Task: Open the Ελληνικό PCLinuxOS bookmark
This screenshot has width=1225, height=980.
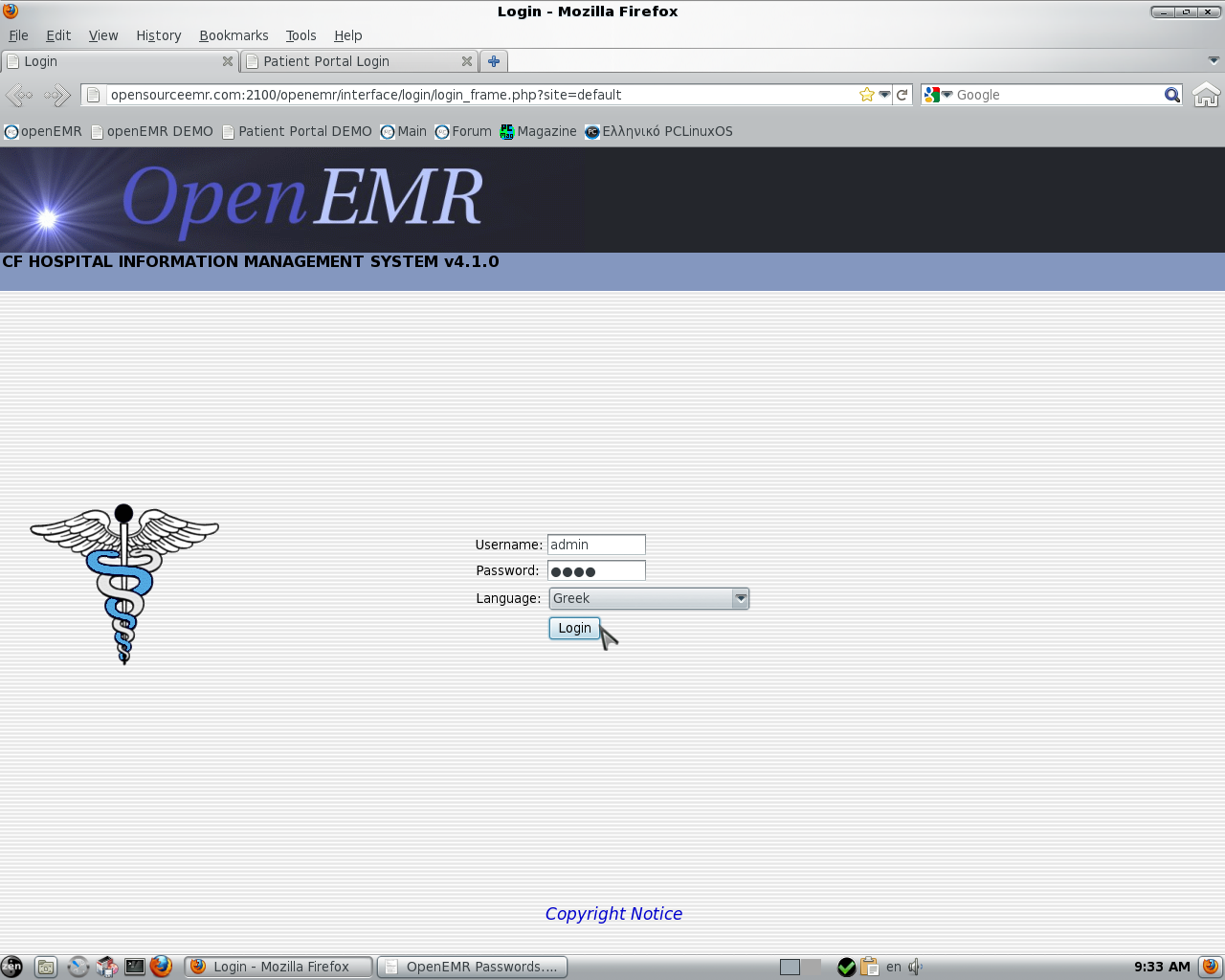Action: tap(658, 131)
